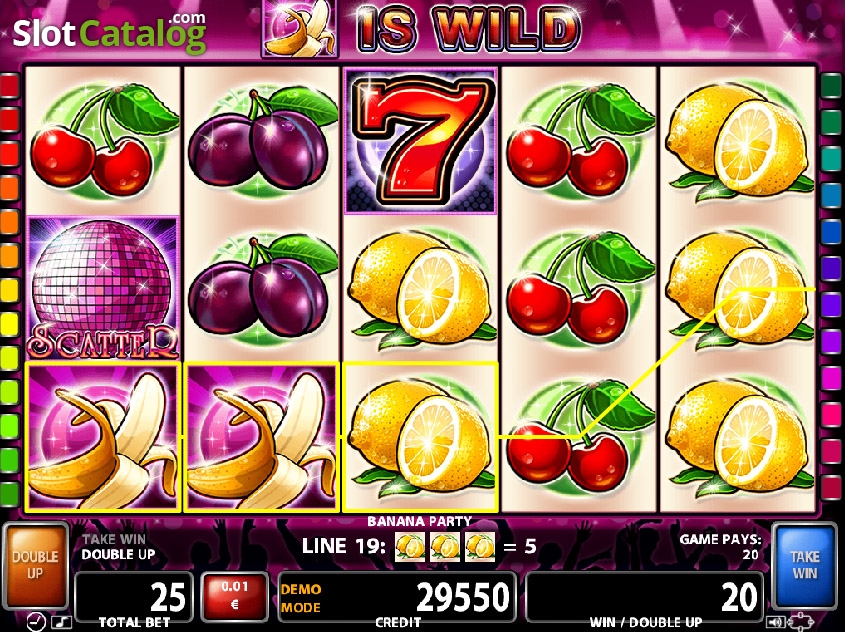
Task: Toggle fullscreen with the four-arrow icon
Action: [x=800, y=622]
